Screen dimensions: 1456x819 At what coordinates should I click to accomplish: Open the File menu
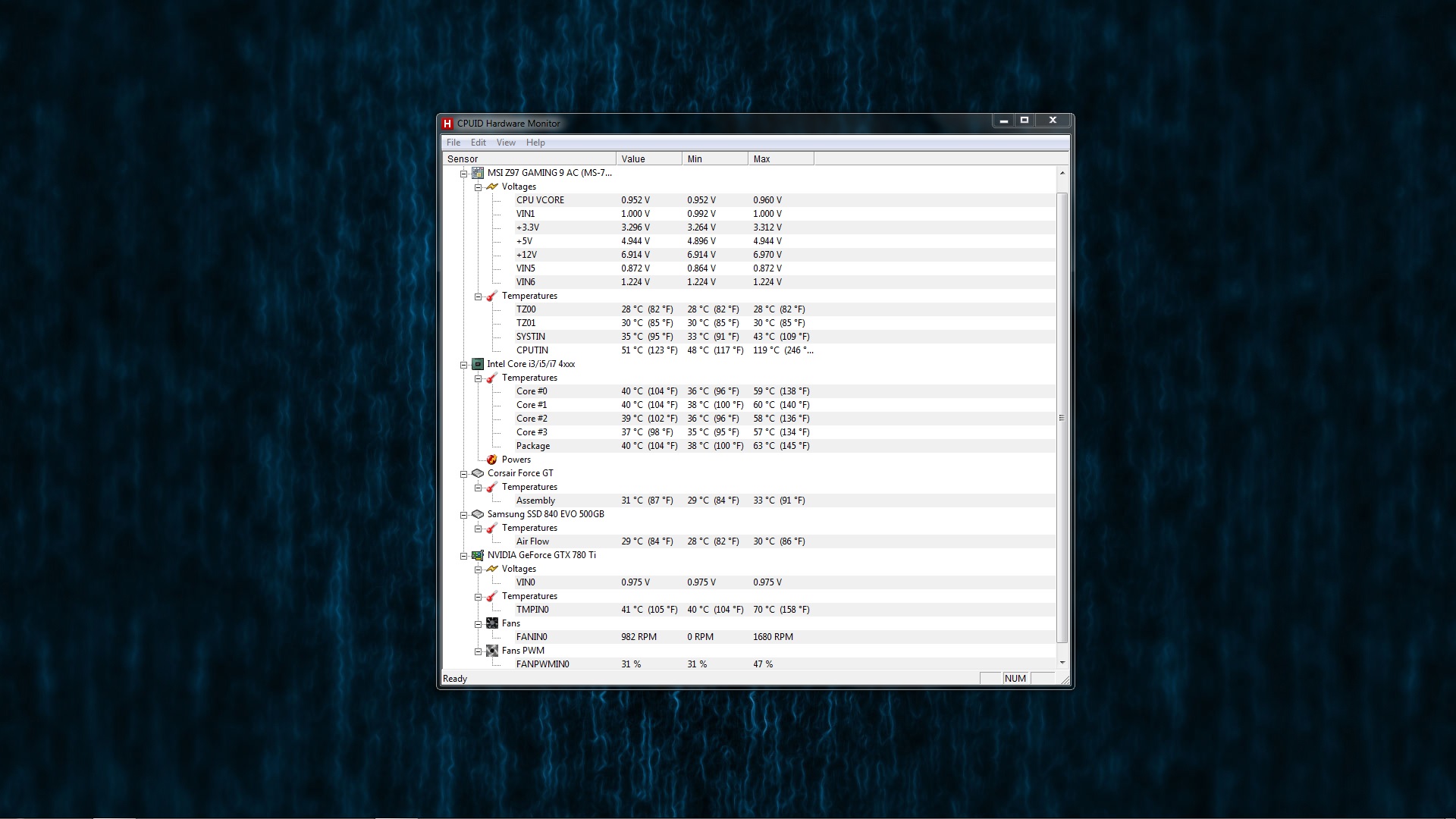click(x=453, y=143)
